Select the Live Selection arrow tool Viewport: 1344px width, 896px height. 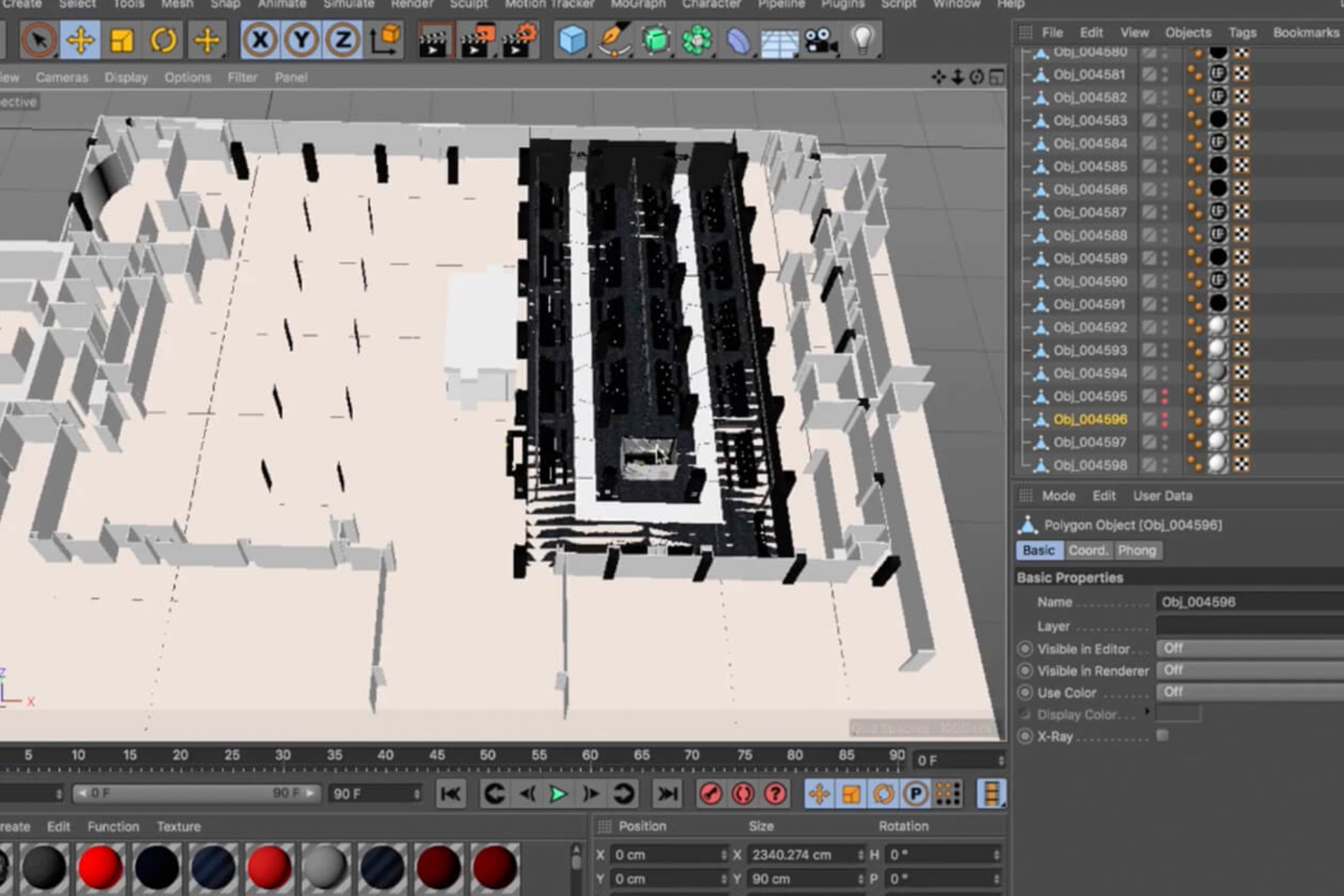(x=38, y=40)
